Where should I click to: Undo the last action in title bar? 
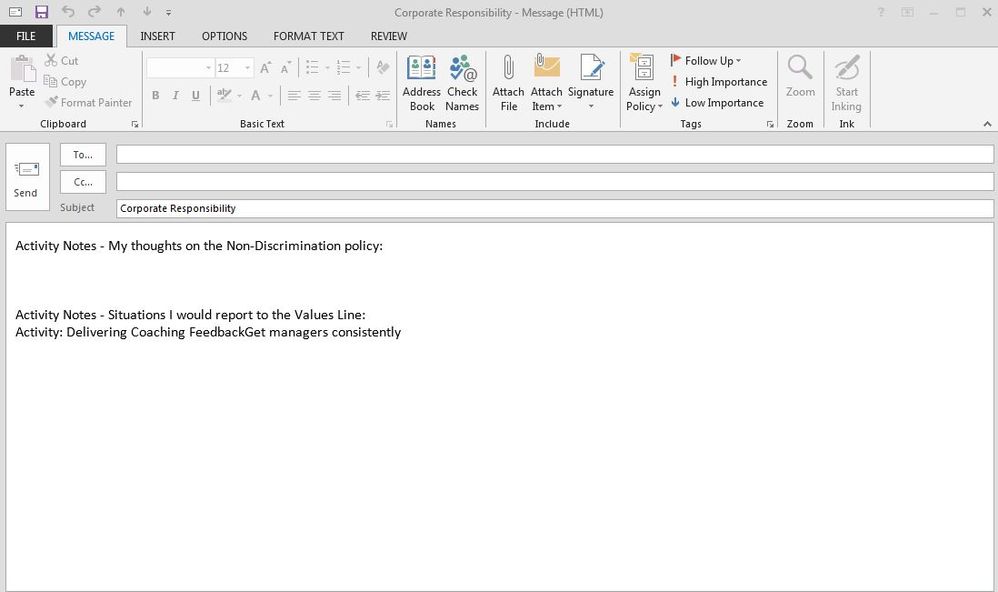point(68,12)
